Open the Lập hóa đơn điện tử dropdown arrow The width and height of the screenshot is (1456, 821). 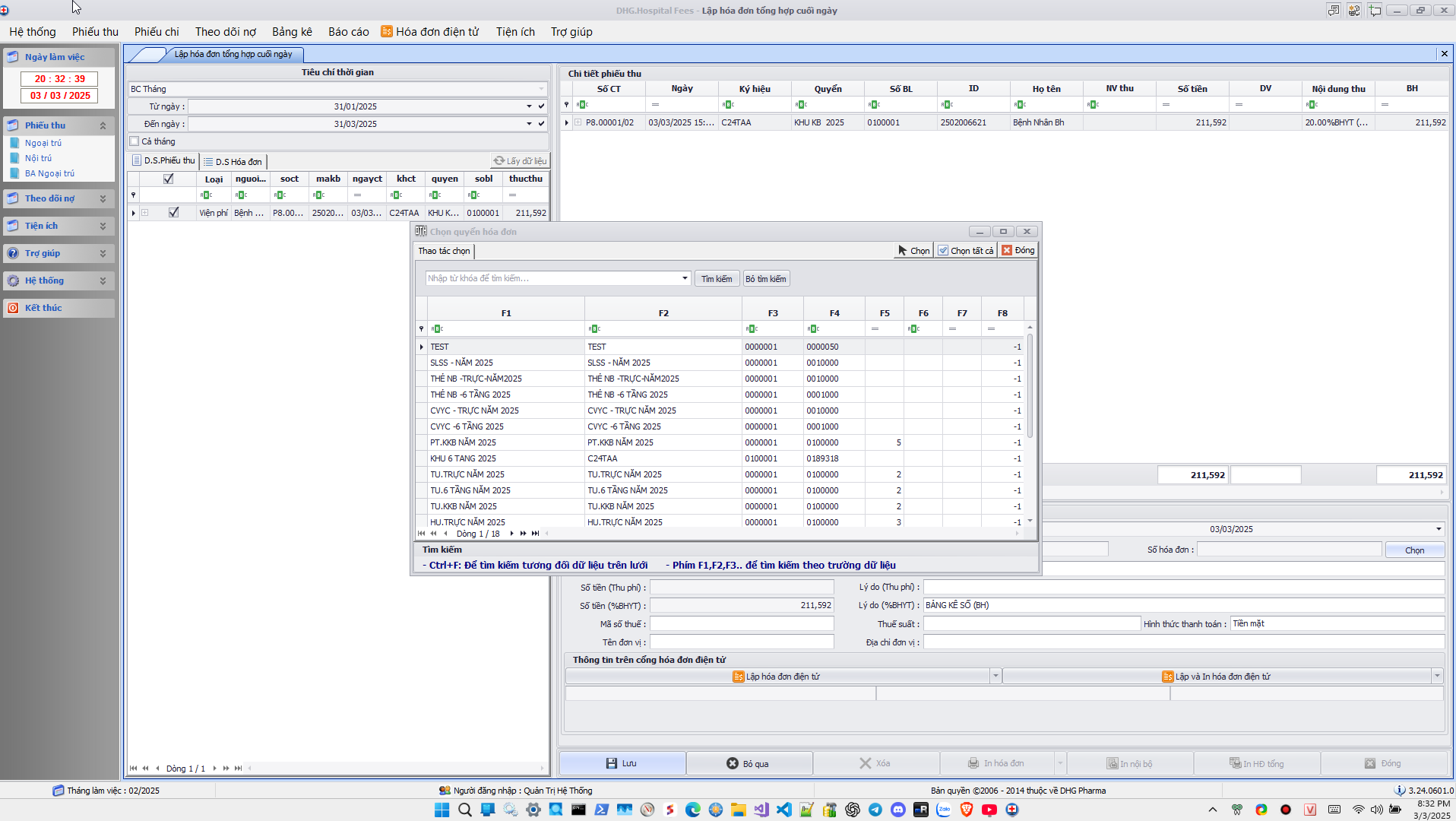(x=995, y=676)
